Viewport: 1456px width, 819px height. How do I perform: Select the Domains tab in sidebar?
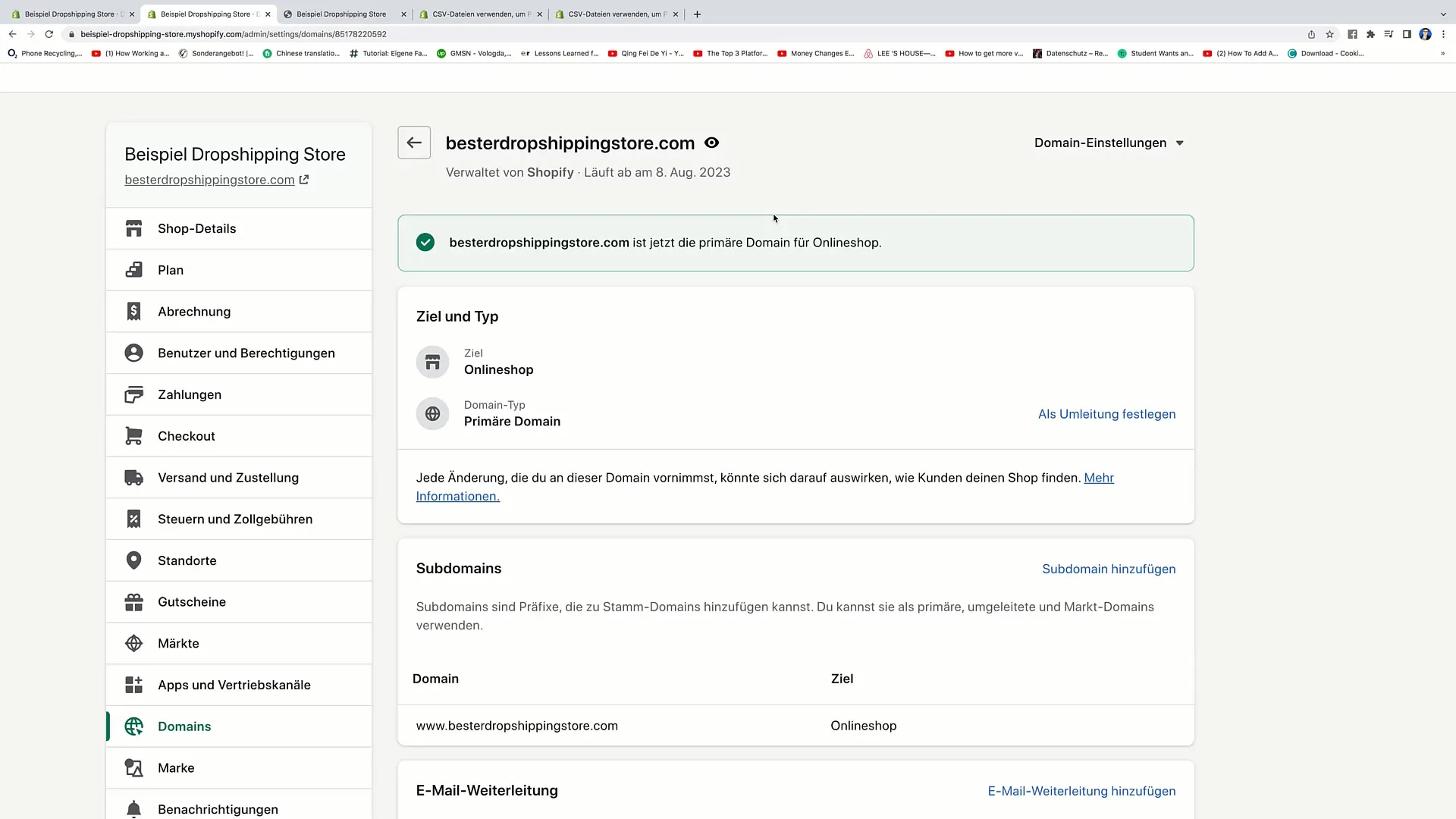pyautogui.click(x=184, y=726)
